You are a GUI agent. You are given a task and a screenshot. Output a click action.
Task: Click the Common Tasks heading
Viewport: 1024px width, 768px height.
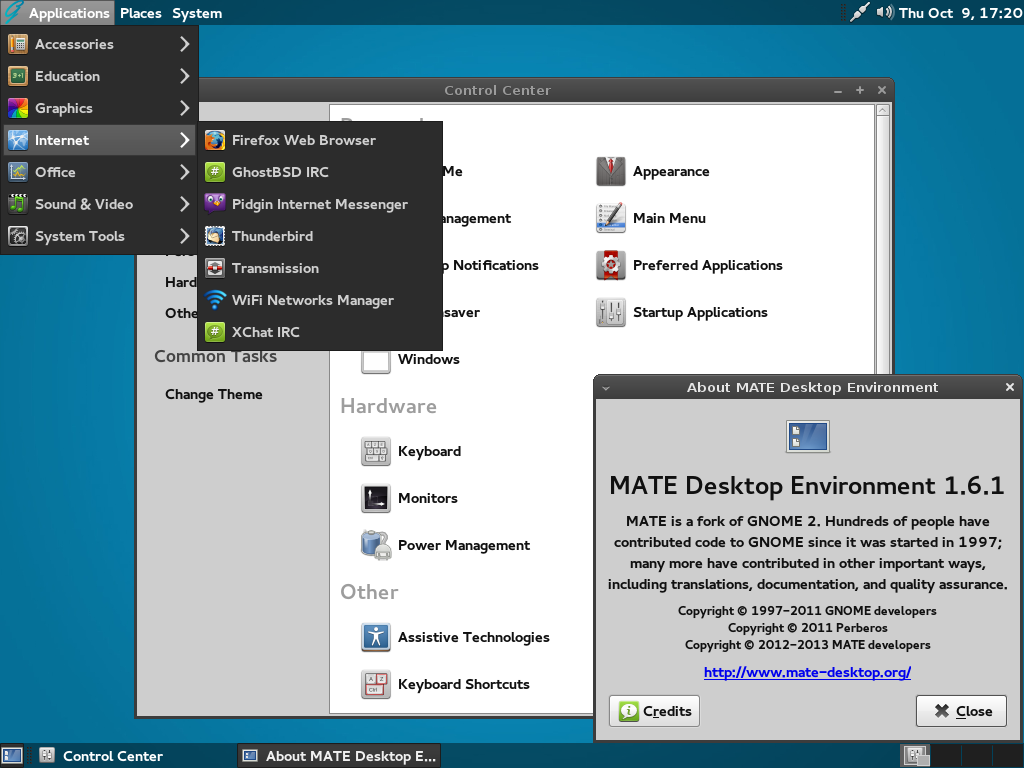[216, 357]
